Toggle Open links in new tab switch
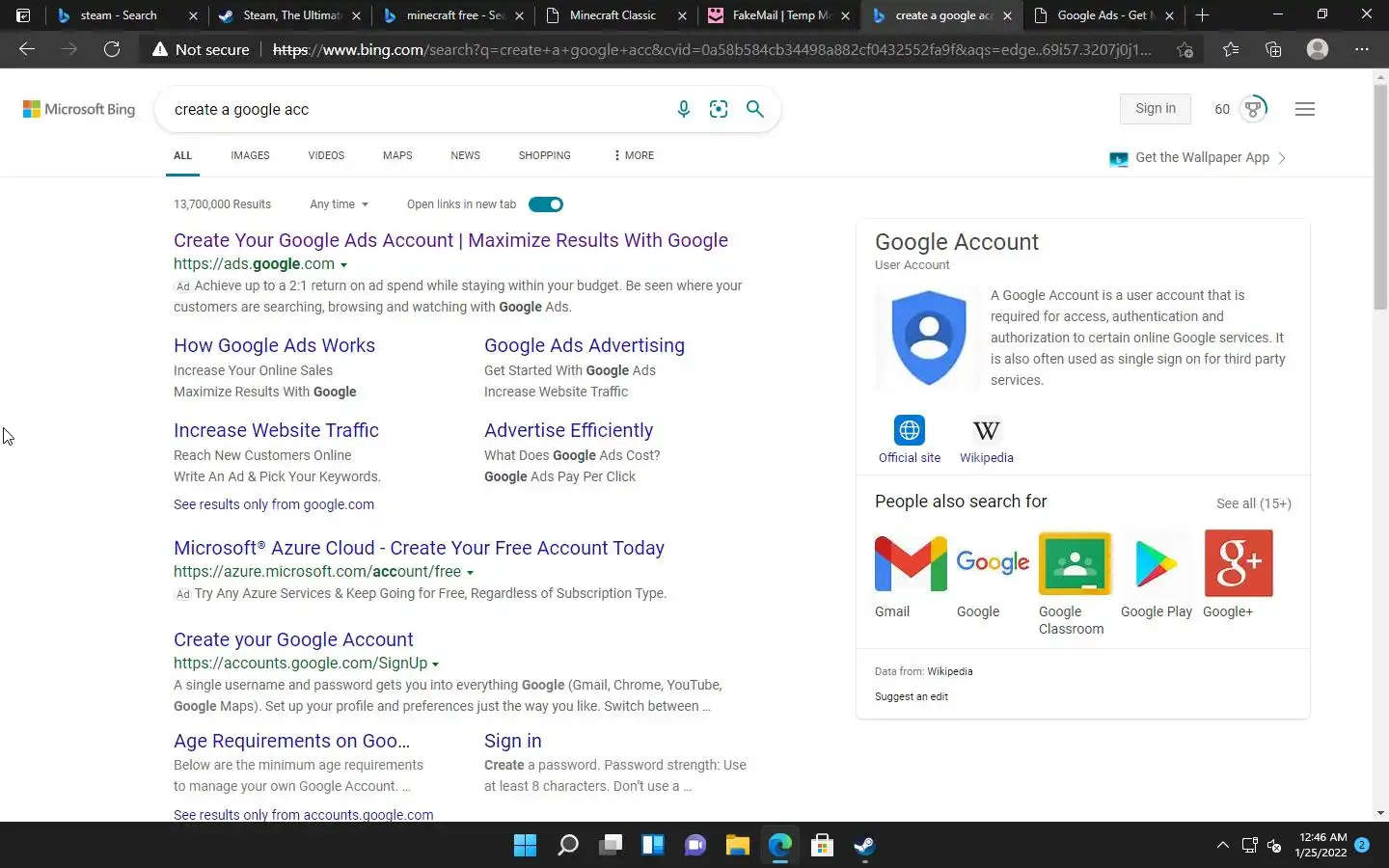1389x868 pixels. [x=546, y=204]
